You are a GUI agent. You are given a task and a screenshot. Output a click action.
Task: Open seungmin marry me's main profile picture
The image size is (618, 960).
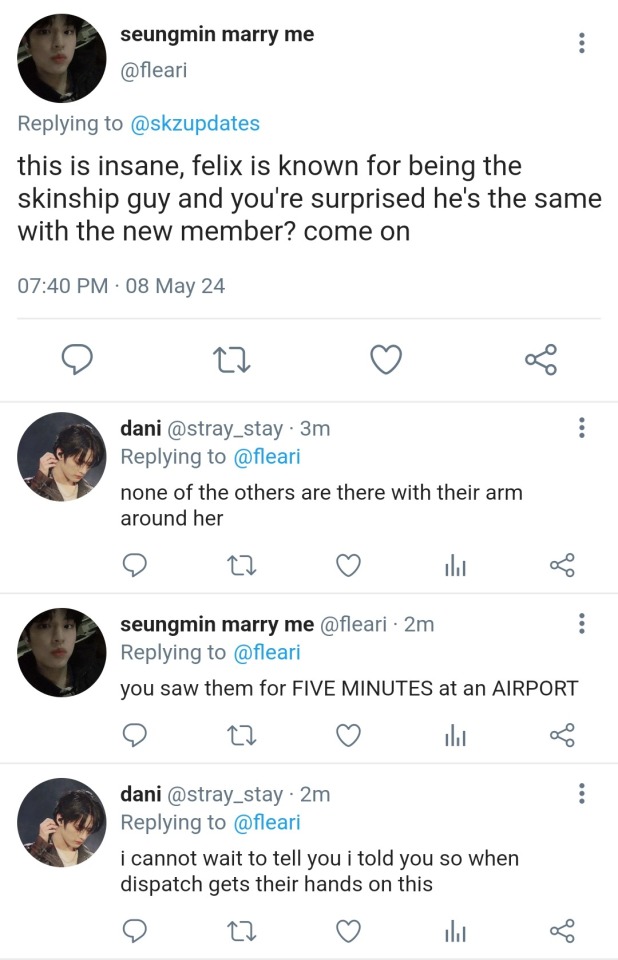point(62,58)
